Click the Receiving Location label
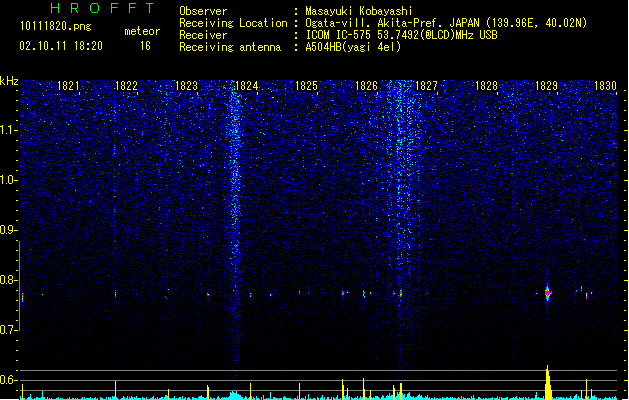The image size is (629, 400). [x=233, y=23]
